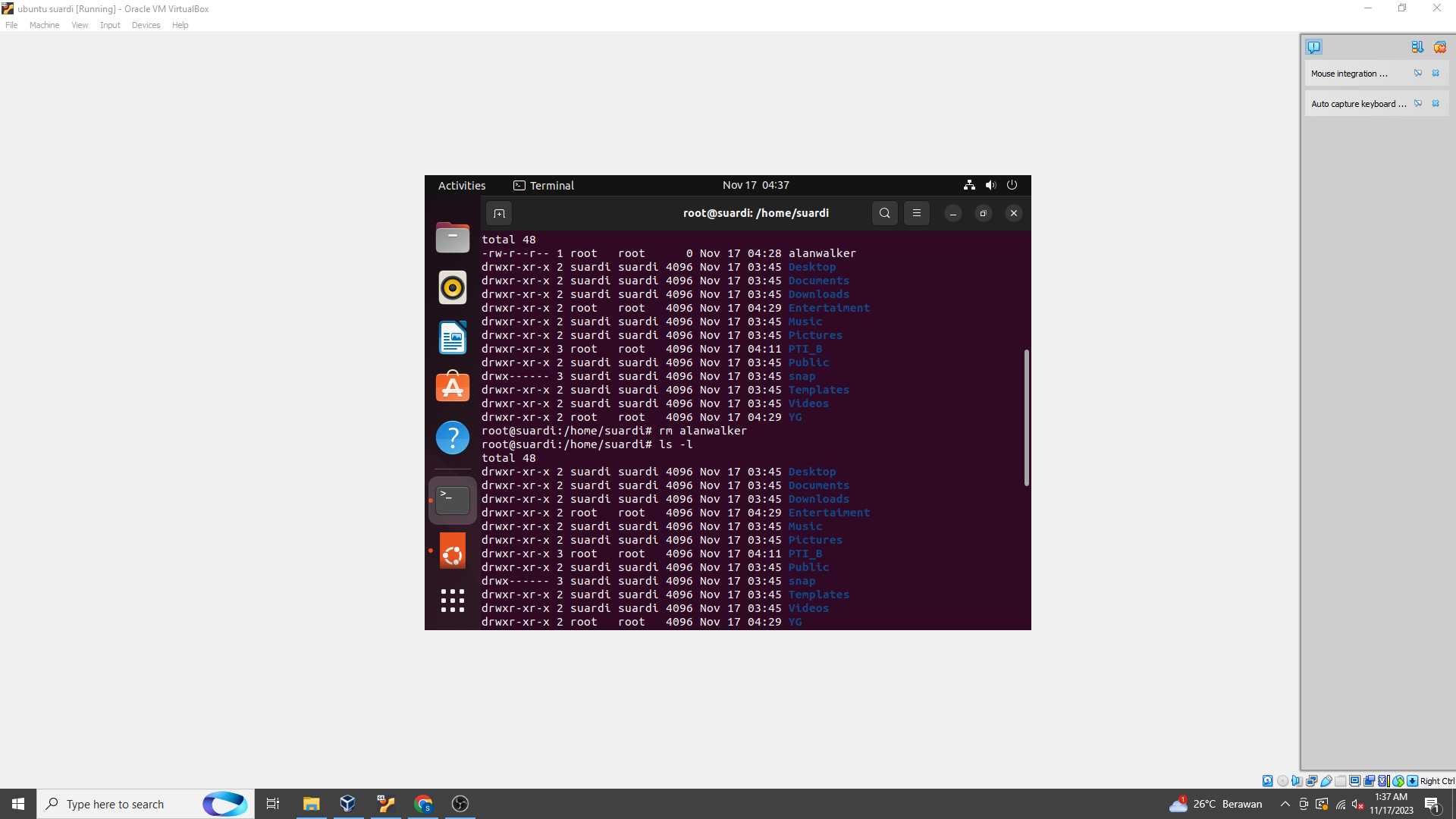1456x819 pixels.
Task: Open the terminal hamburger menu
Action: [917, 213]
